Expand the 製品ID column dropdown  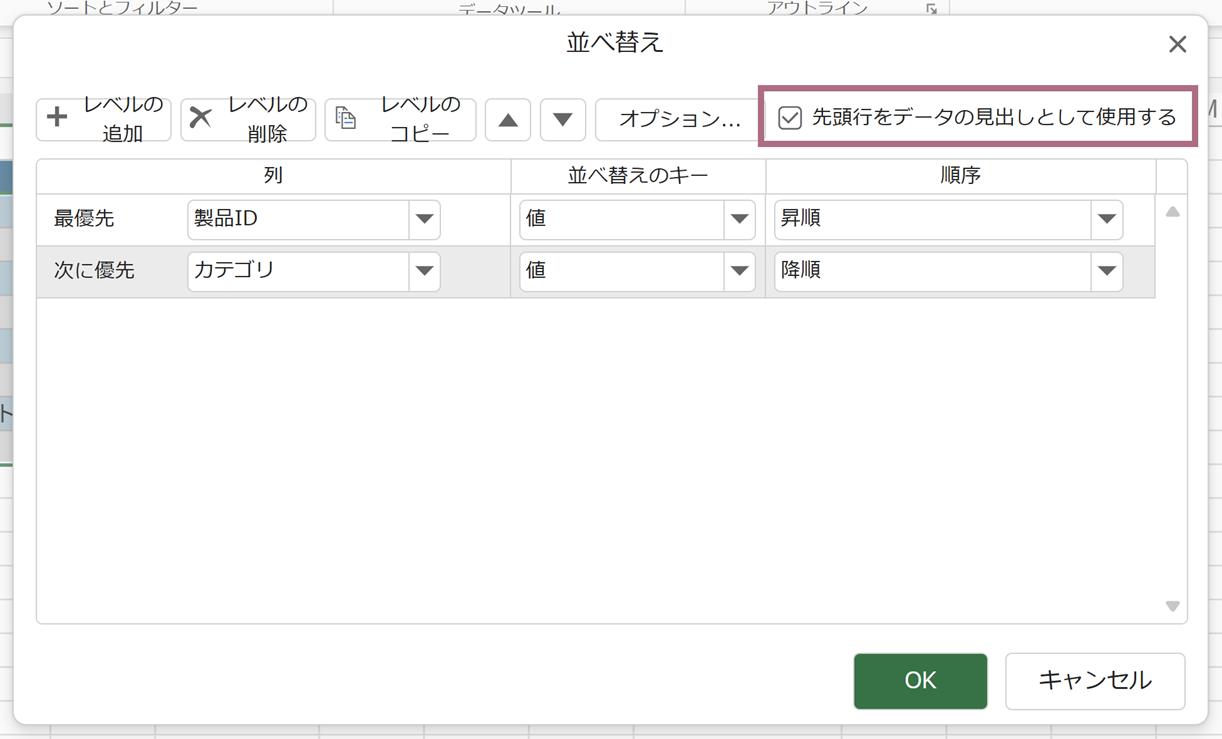click(424, 219)
